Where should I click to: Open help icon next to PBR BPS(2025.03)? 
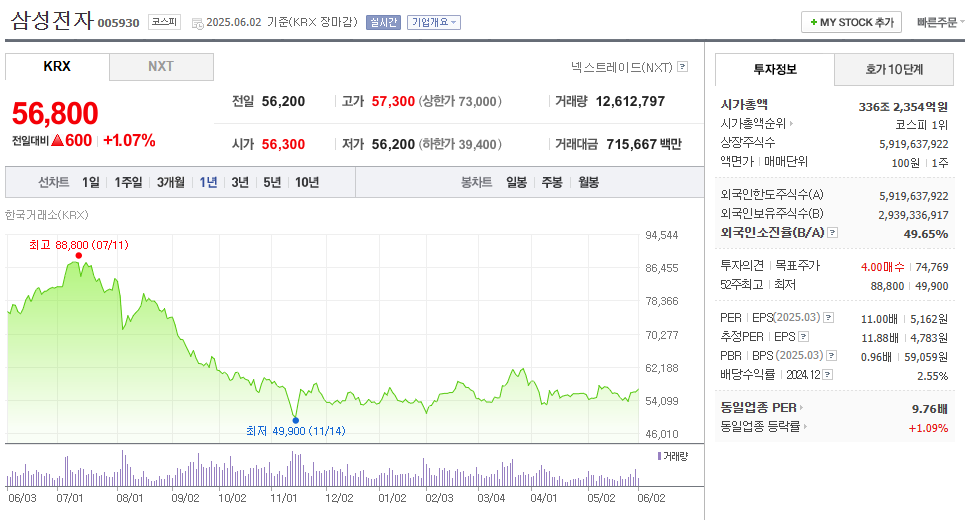(831, 355)
